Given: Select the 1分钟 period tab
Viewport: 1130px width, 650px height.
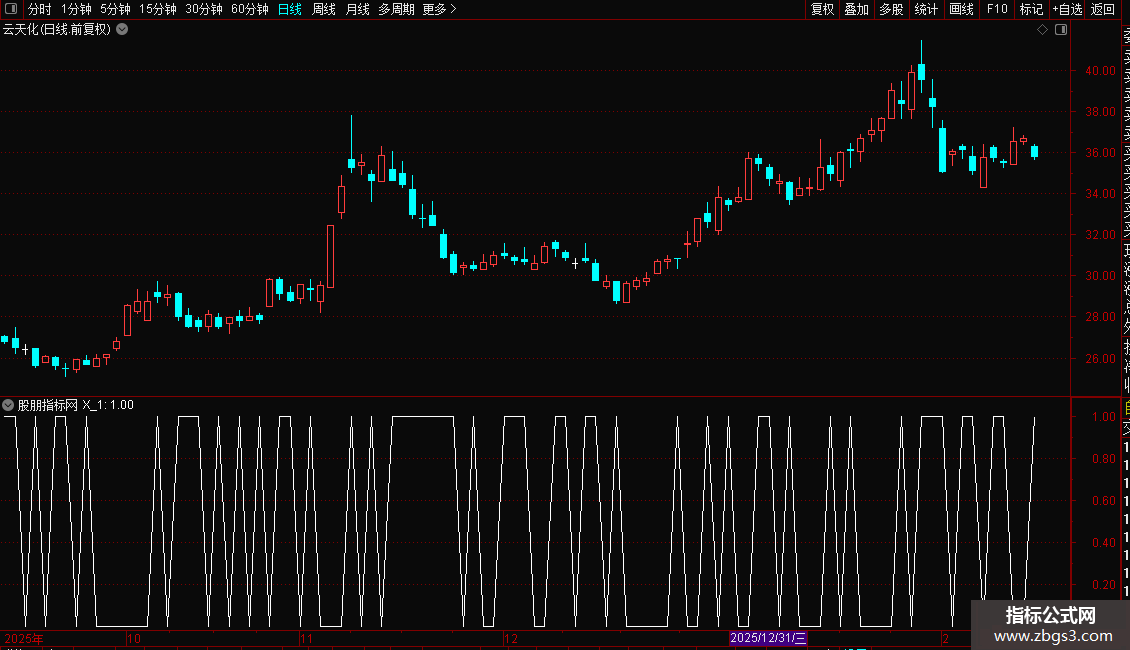Looking at the screenshot, I should pos(76,9).
